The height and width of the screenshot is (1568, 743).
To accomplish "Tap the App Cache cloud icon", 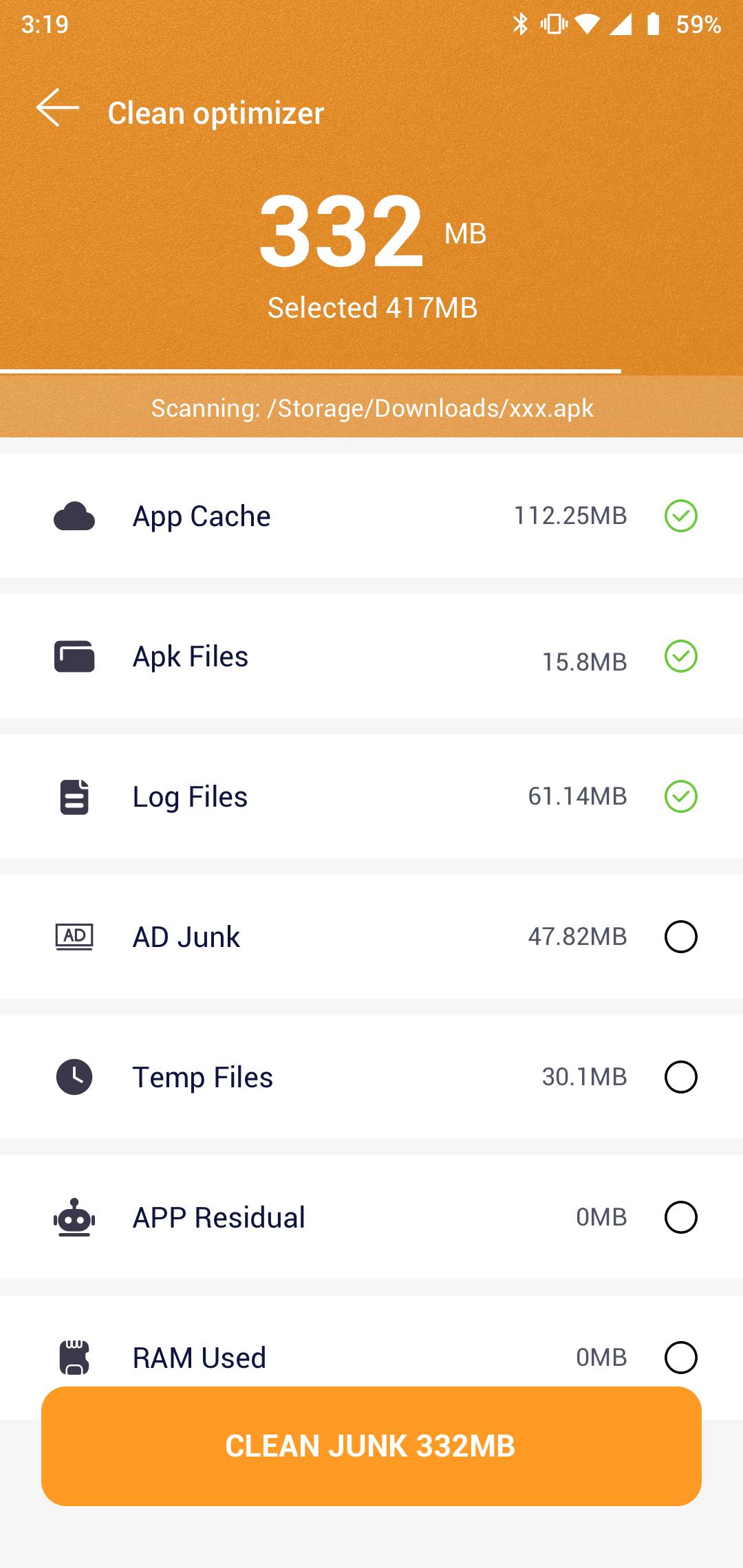I will pyautogui.click(x=74, y=516).
